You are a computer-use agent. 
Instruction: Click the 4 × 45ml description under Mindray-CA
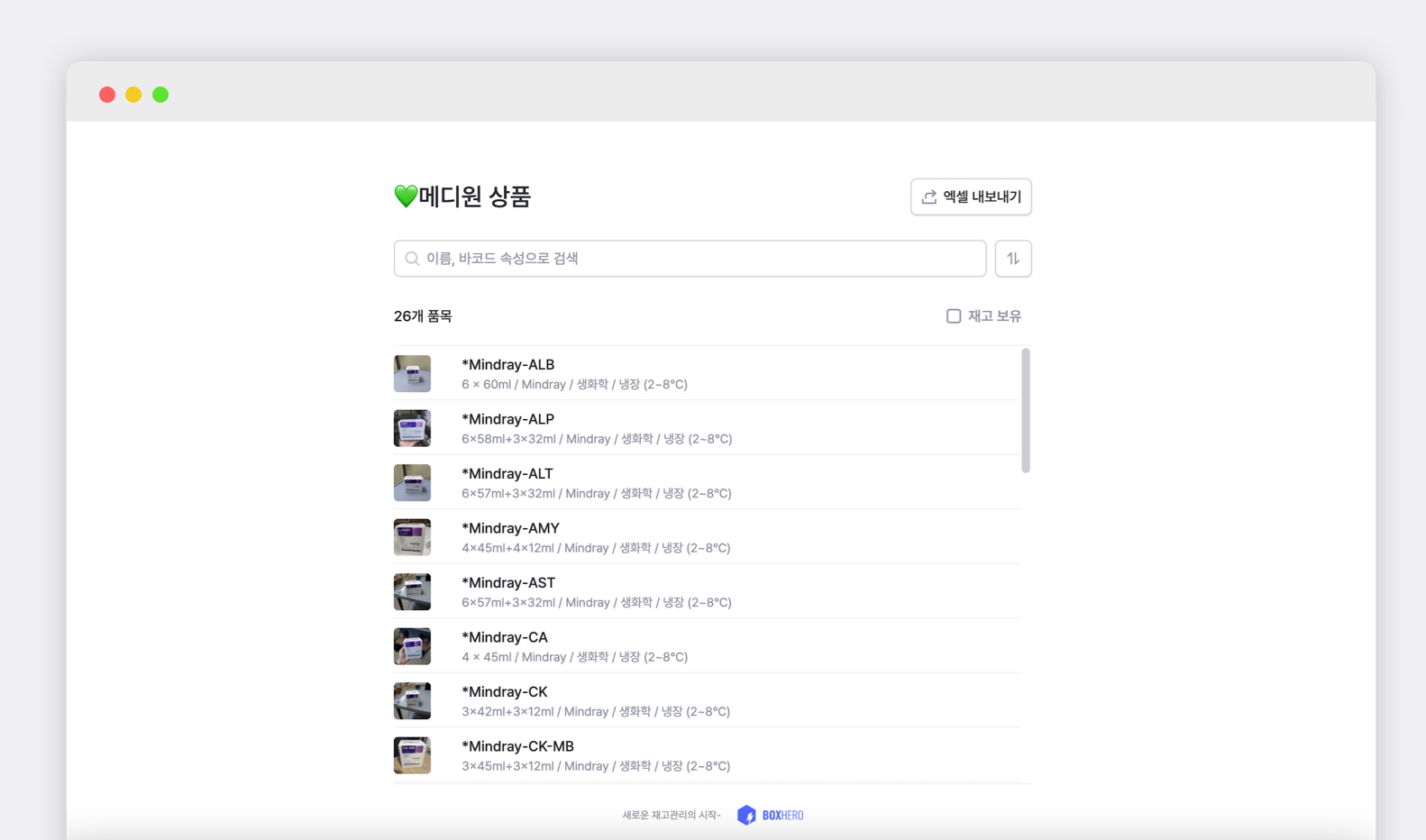pos(574,657)
